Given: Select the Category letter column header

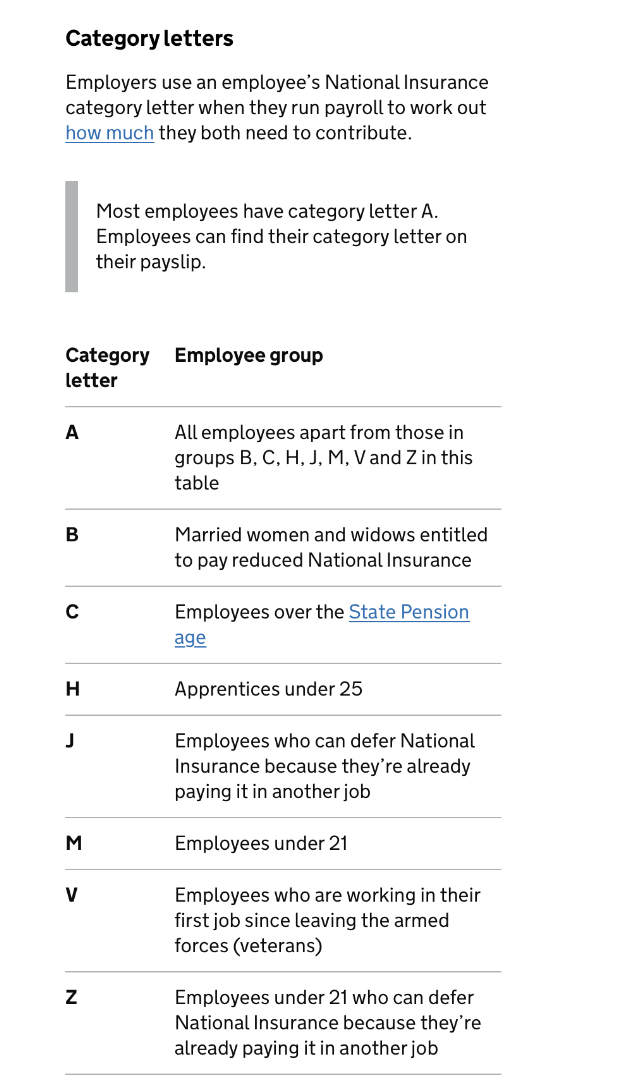Looking at the screenshot, I should [x=107, y=368].
